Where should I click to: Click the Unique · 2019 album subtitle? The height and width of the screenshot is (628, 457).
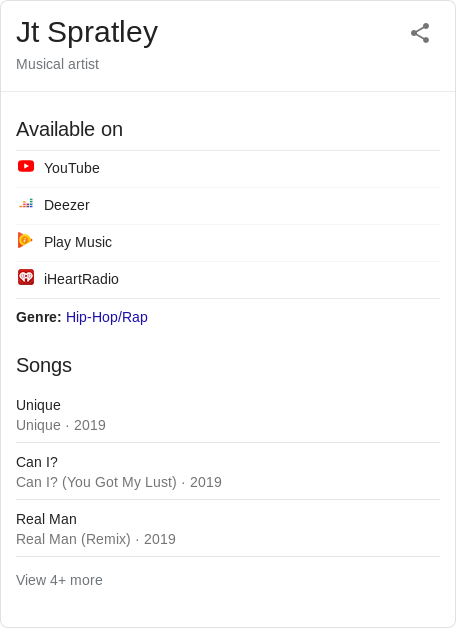point(61,425)
